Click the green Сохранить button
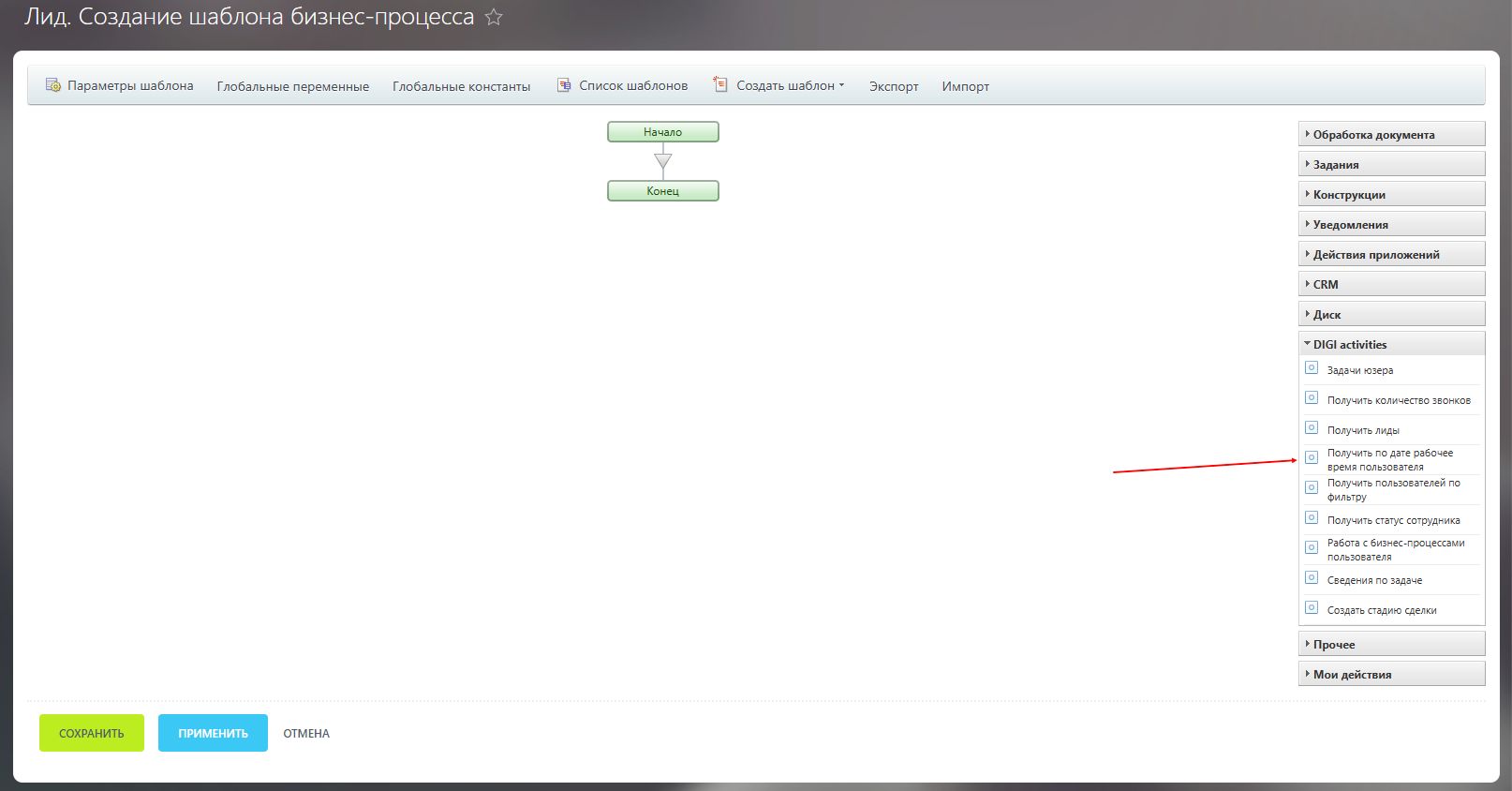This screenshot has width=1512, height=791. tap(92, 733)
